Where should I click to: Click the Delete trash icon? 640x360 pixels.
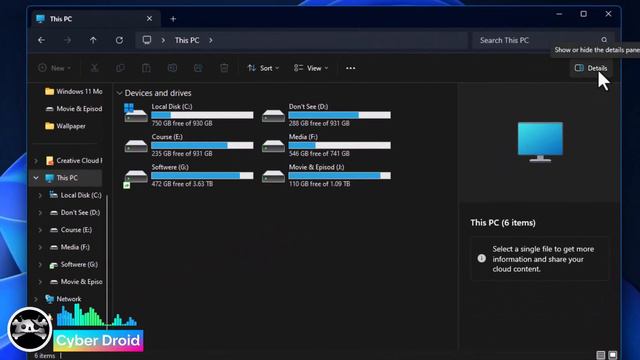pyautogui.click(x=224, y=68)
